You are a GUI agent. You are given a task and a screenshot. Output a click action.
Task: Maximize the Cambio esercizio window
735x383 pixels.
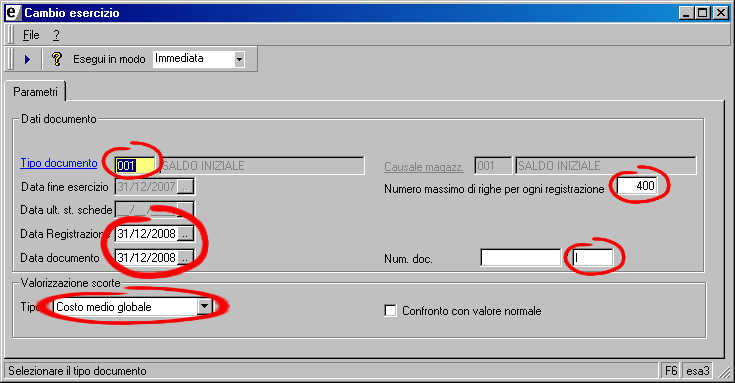pyautogui.click(x=703, y=13)
